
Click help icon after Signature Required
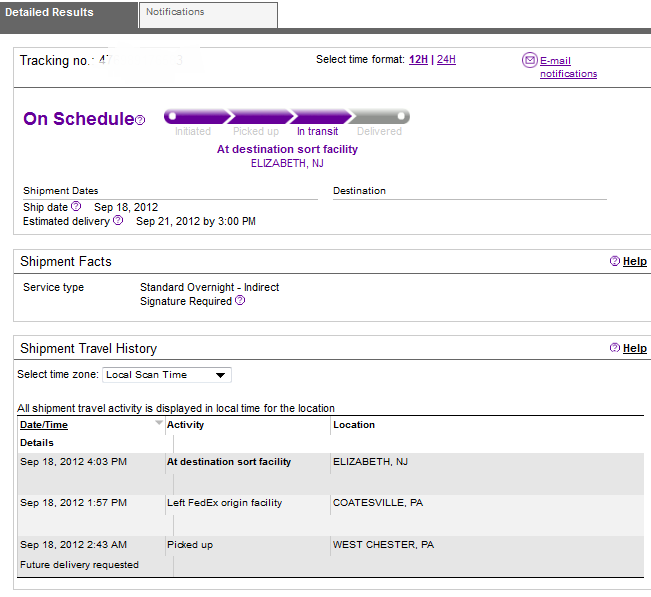point(240,300)
